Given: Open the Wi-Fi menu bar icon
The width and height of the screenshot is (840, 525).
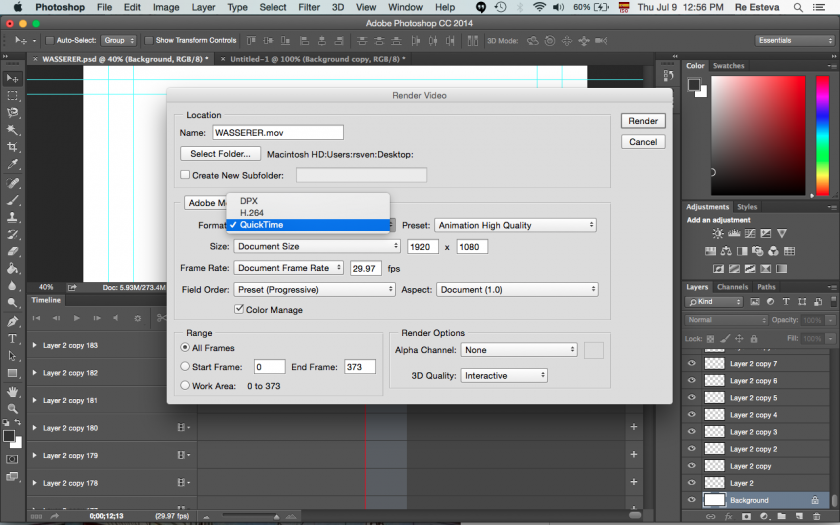Looking at the screenshot, I should click(x=539, y=8).
